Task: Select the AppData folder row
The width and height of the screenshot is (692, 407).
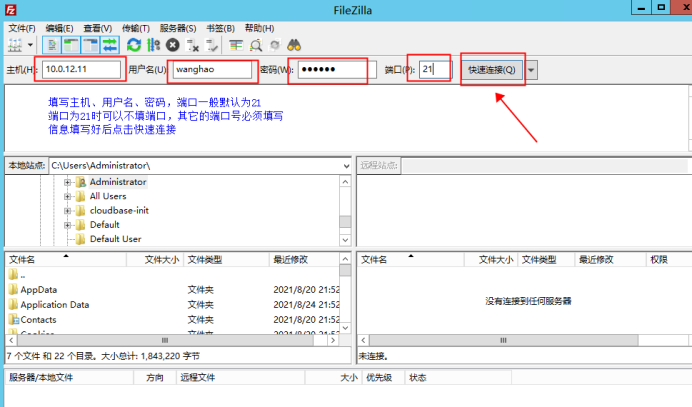Action: 173,290
